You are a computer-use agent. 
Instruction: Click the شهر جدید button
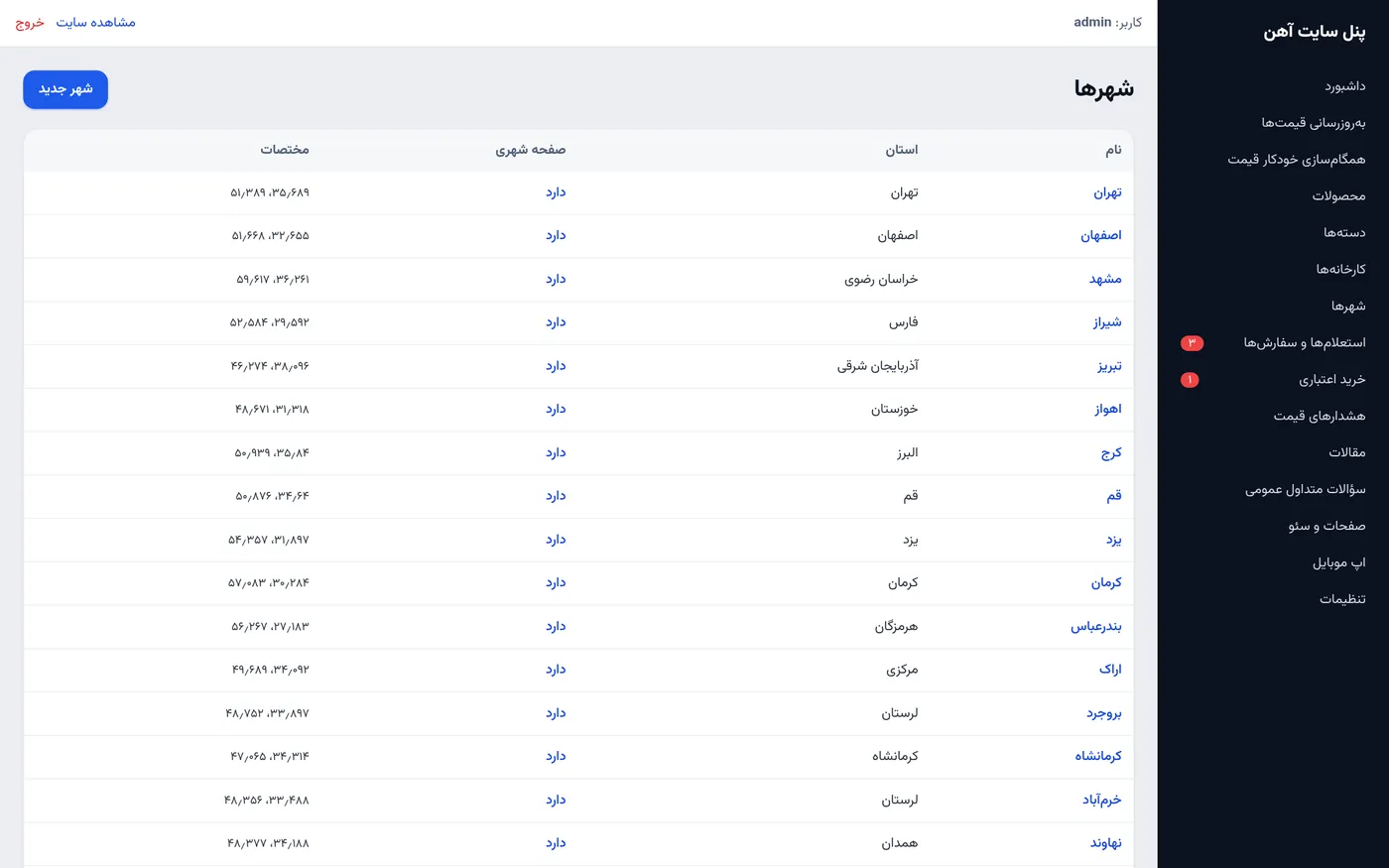[x=65, y=89]
